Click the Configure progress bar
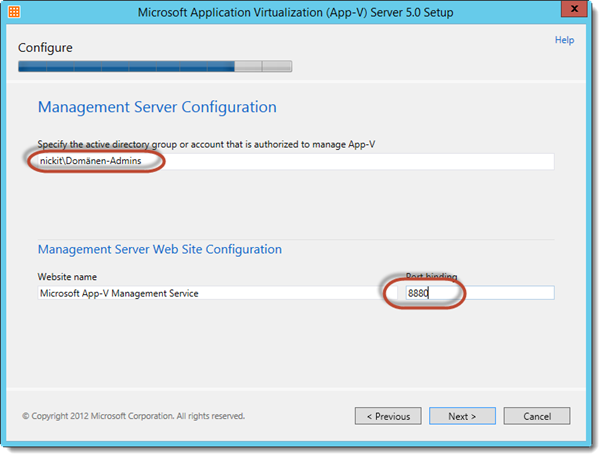This screenshot has width=604, height=459. [155, 66]
